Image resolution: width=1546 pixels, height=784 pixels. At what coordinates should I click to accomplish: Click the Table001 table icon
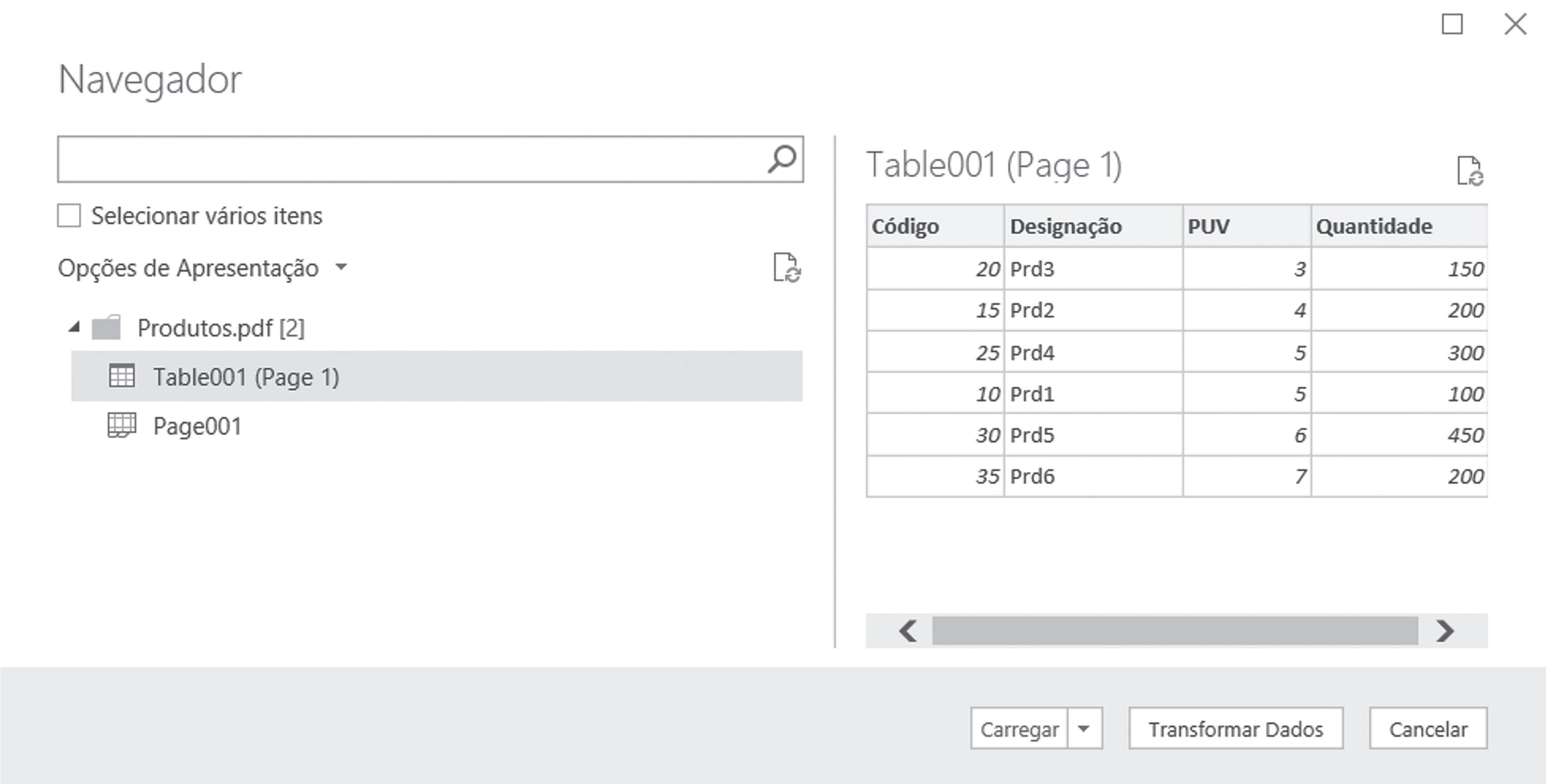click(x=122, y=376)
